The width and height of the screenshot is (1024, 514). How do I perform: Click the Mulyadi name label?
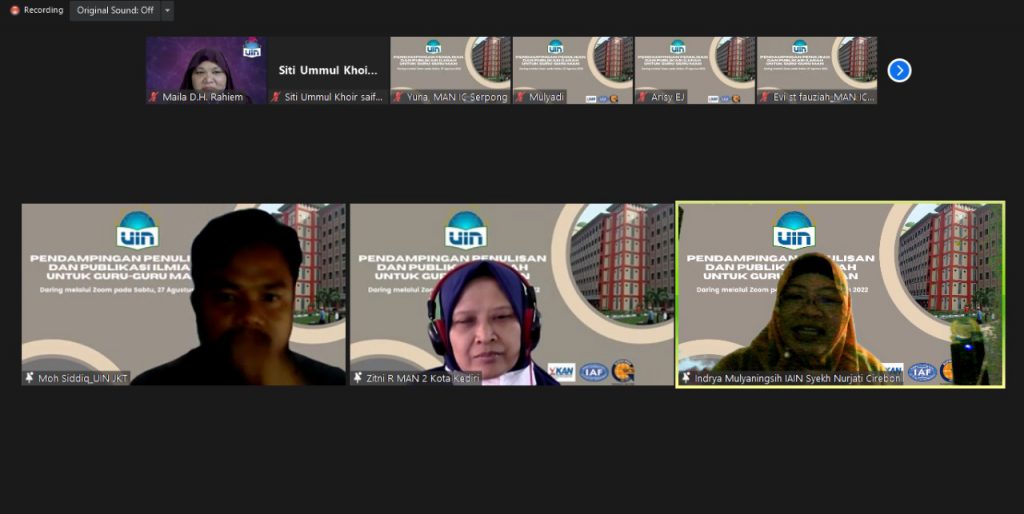[547, 97]
